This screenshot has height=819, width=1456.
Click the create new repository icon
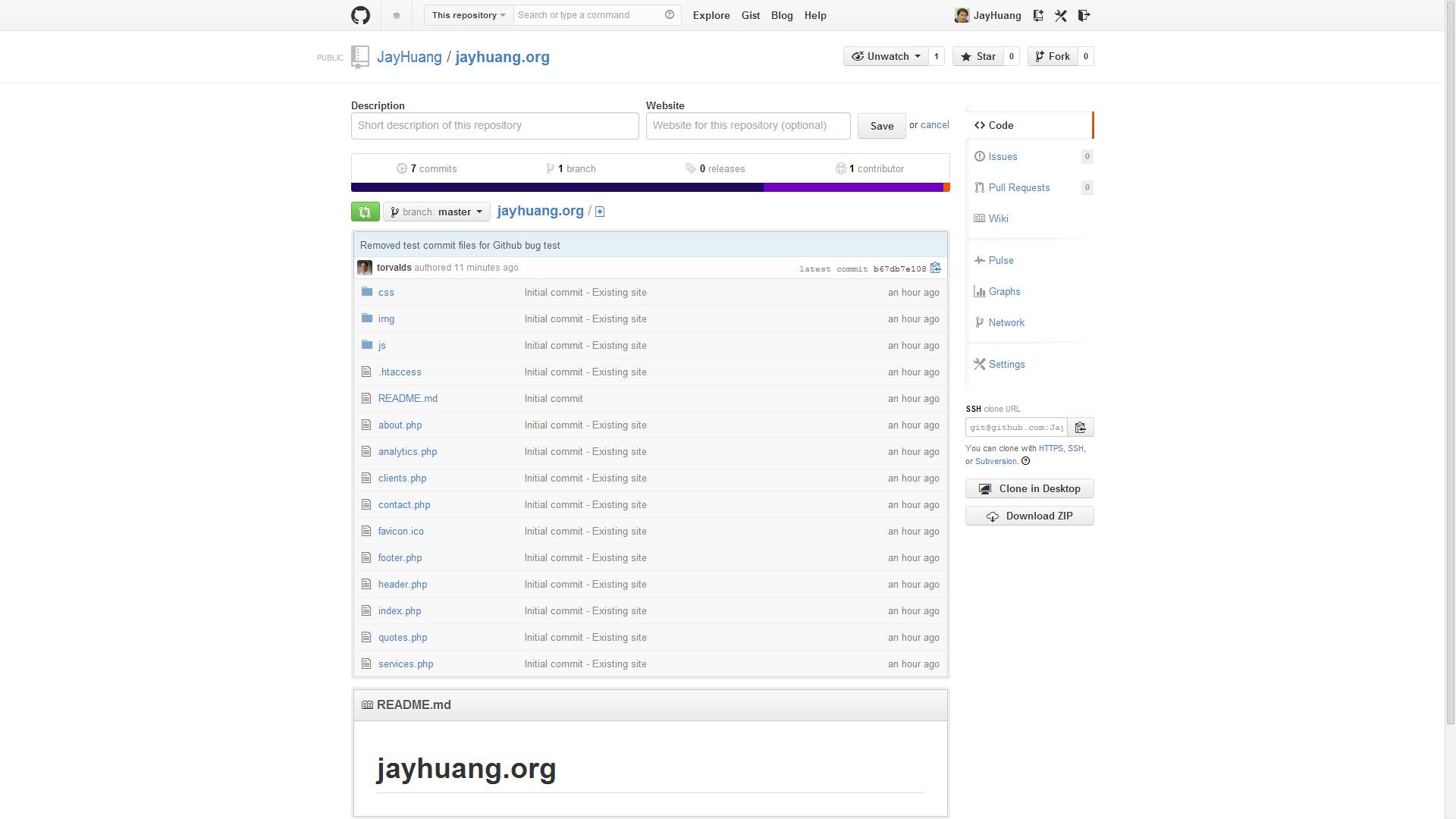point(1038,15)
